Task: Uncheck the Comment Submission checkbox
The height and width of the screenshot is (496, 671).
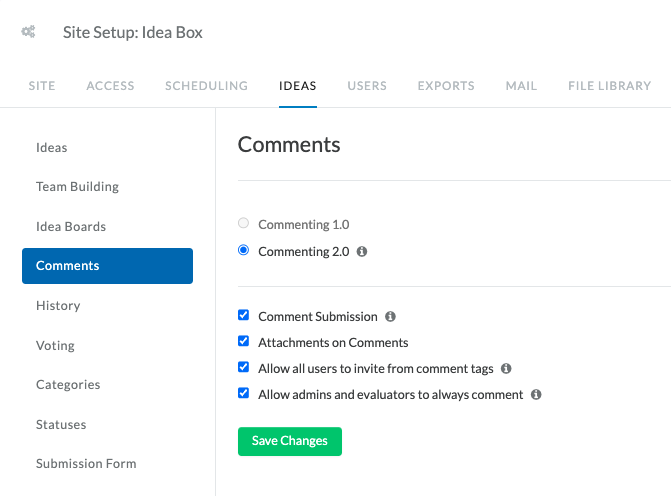Action: (243, 315)
